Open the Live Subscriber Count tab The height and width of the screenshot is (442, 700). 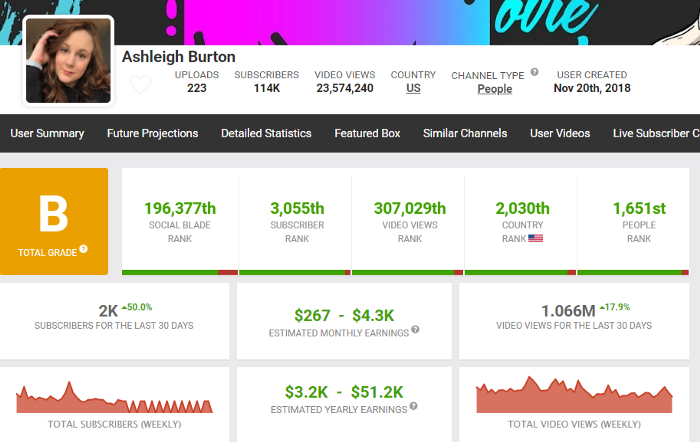pyautogui.click(x=656, y=133)
